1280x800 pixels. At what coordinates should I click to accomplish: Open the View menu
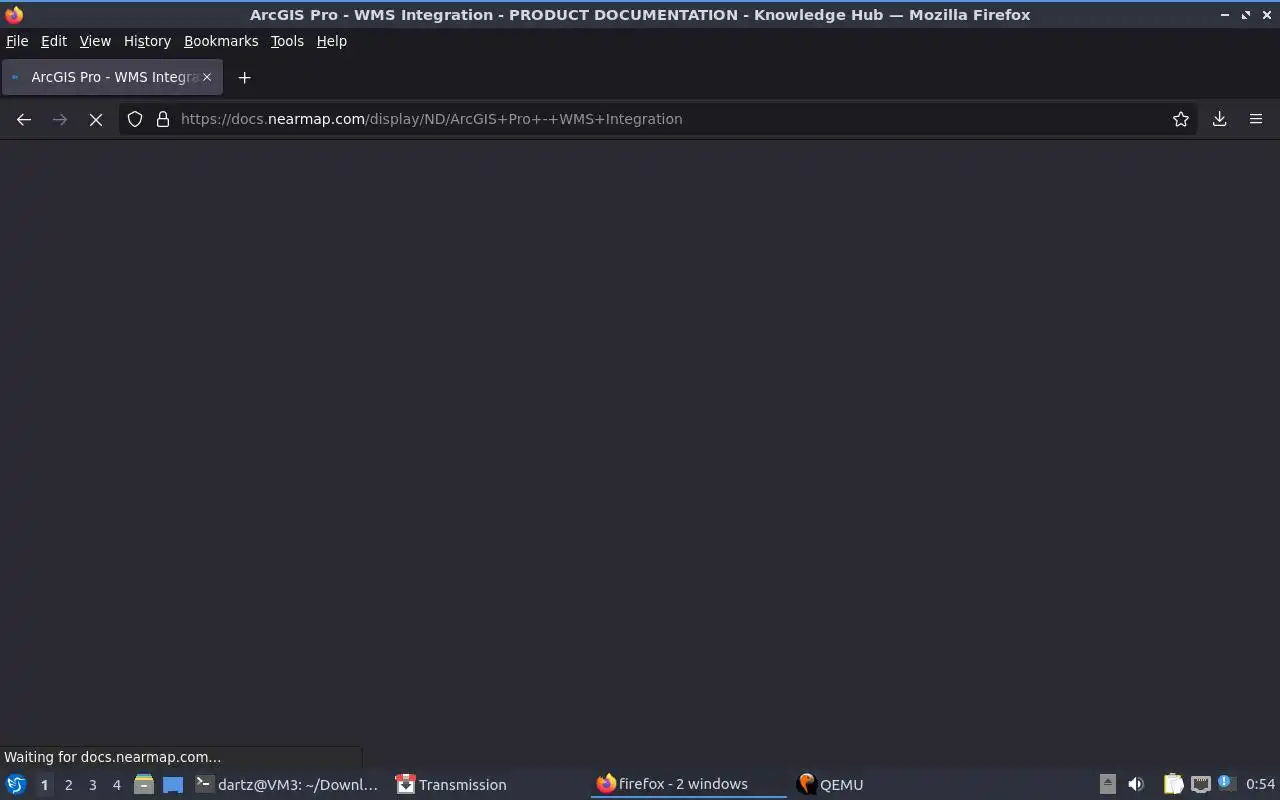click(x=95, y=41)
